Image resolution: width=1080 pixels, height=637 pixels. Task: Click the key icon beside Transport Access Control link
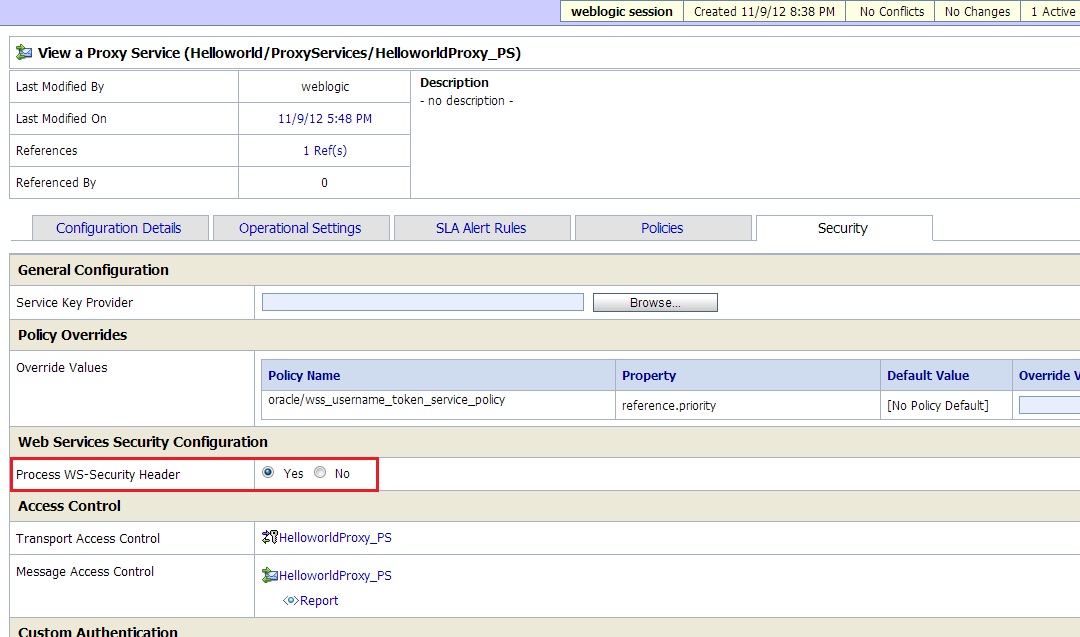point(268,537)
